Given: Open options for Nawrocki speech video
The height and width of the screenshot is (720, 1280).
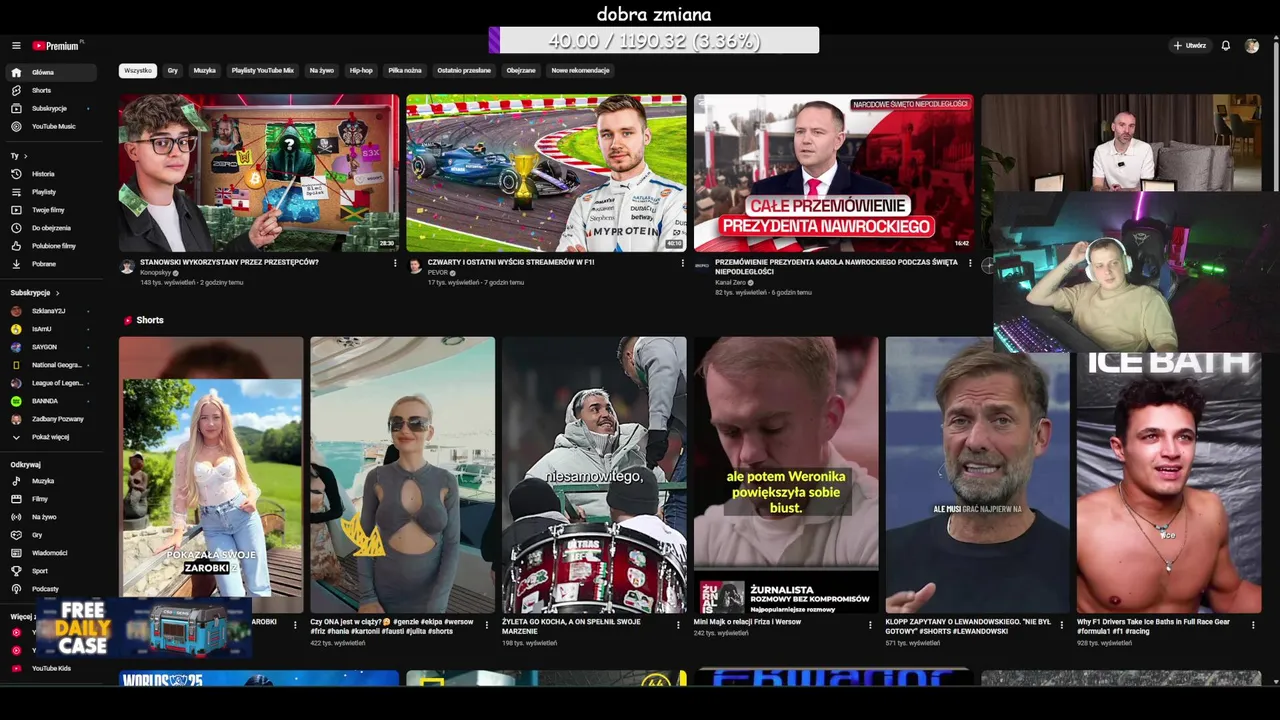Looking at the screenshot, I should 970,263.
